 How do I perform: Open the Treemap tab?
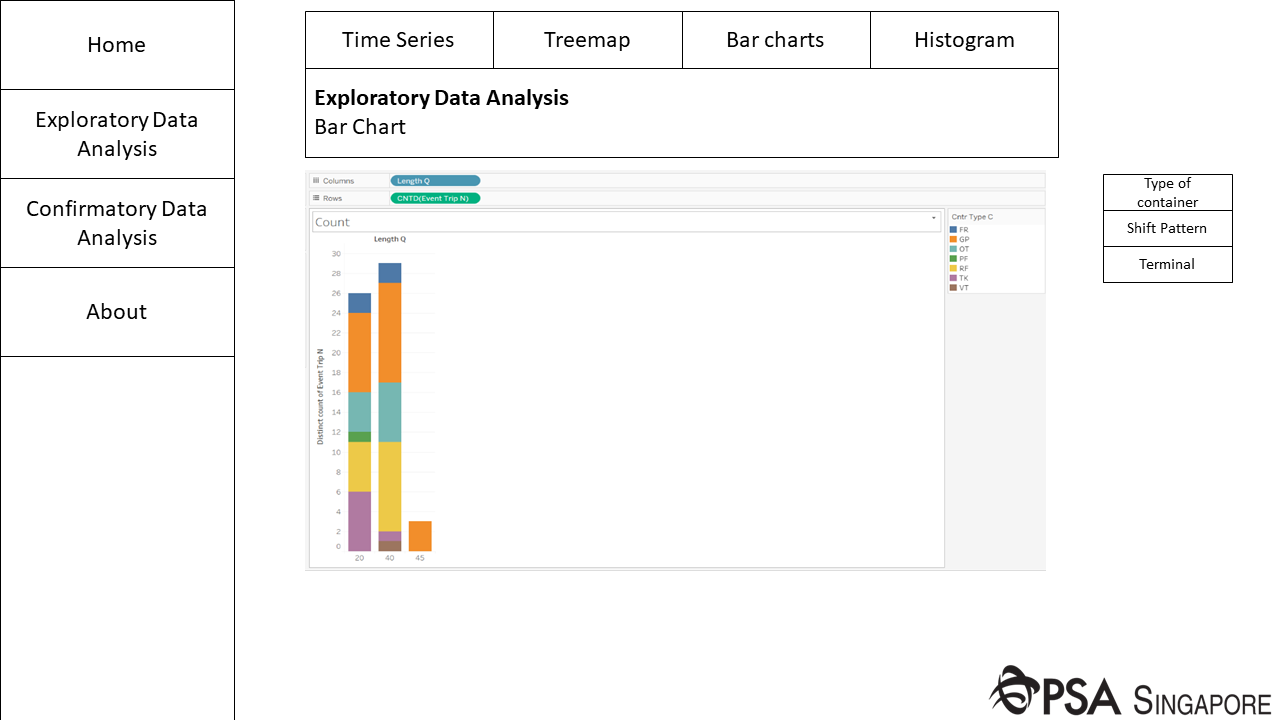click(x=587, y=40)
